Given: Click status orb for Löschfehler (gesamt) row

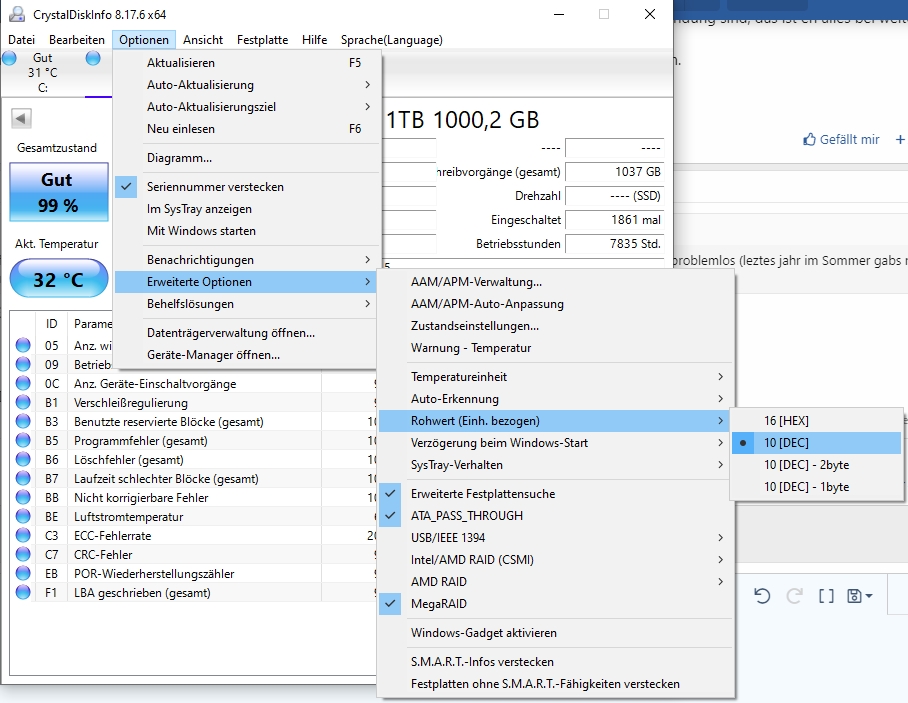Looking at the screenshot, I should click(23, 460).
